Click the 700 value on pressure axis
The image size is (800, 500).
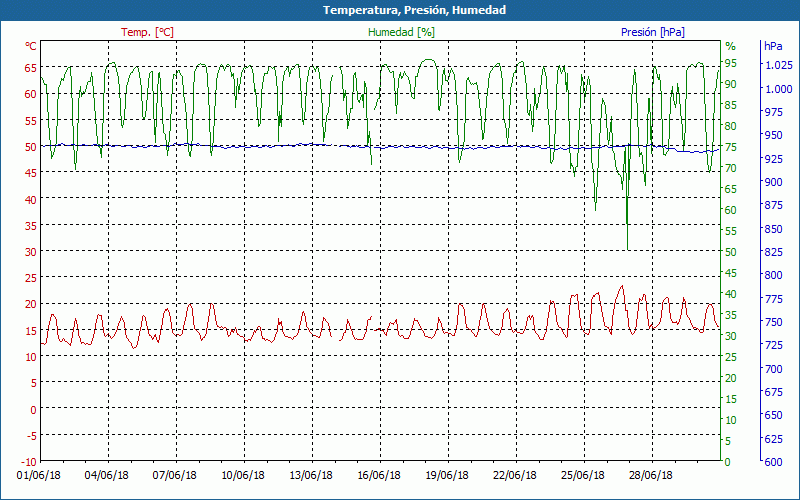tap(774, 368)
